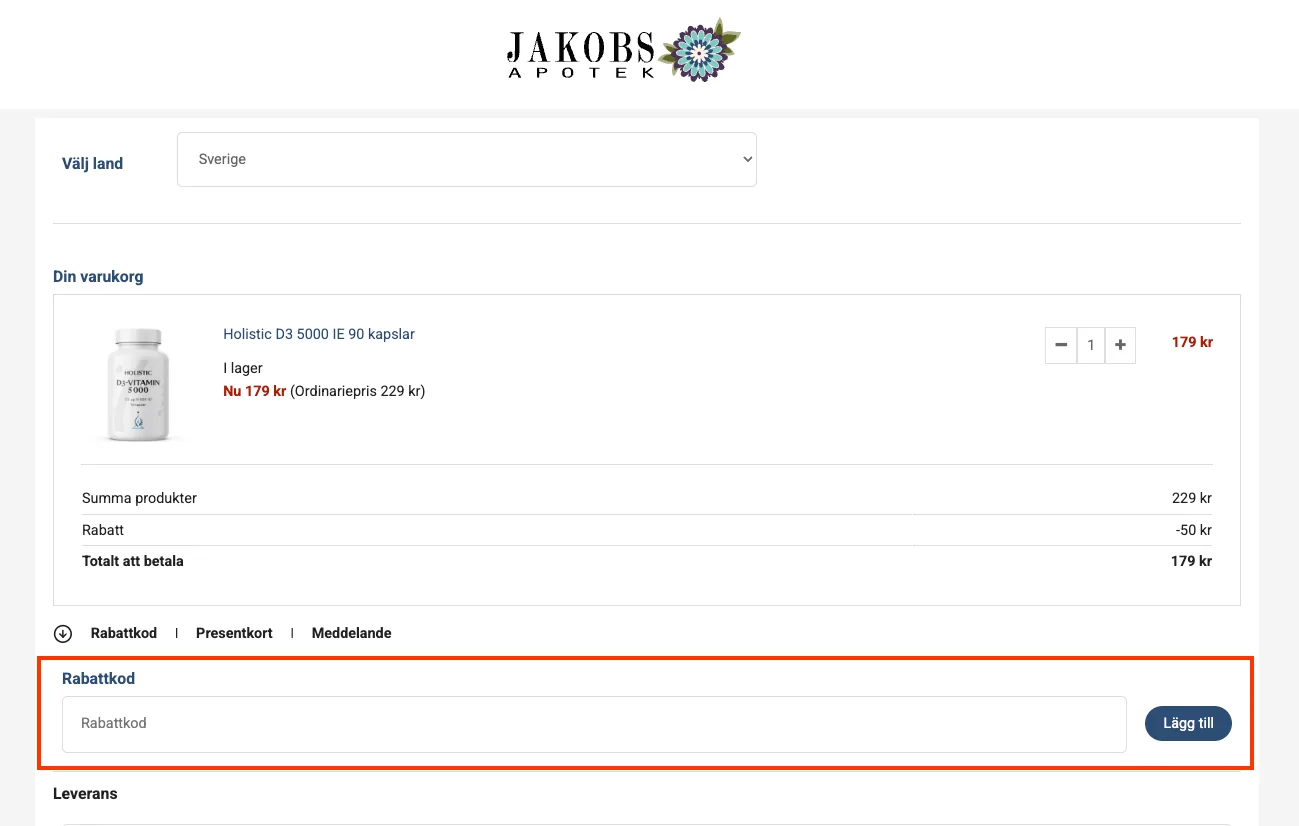Click the chevron arrow on country selector
The image size is (1299, 826).
tap(746, 159)
